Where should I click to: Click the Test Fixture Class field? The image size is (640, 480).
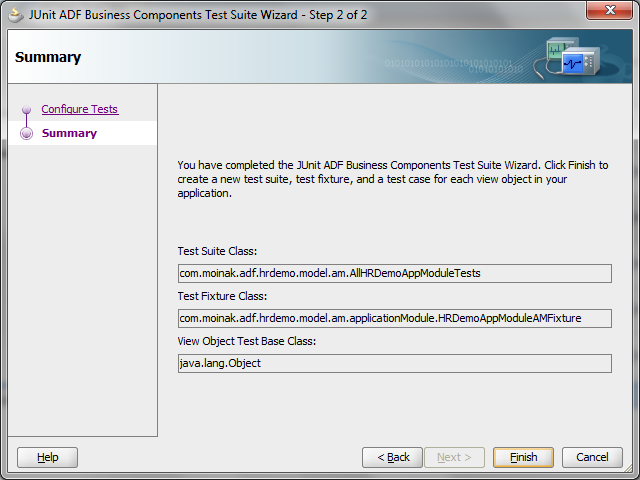coord(395,318)
